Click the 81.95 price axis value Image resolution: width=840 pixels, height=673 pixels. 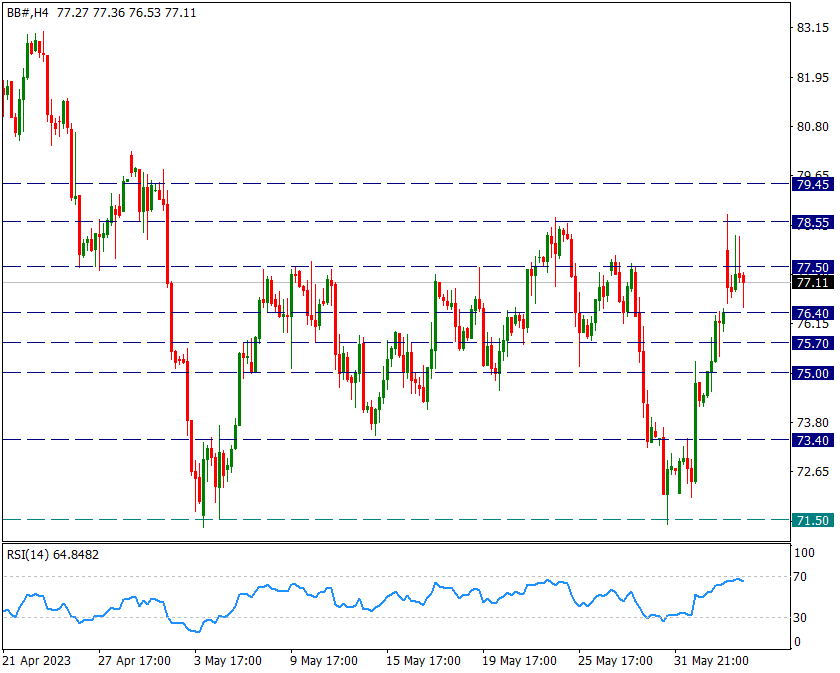(x=813, y=78)
